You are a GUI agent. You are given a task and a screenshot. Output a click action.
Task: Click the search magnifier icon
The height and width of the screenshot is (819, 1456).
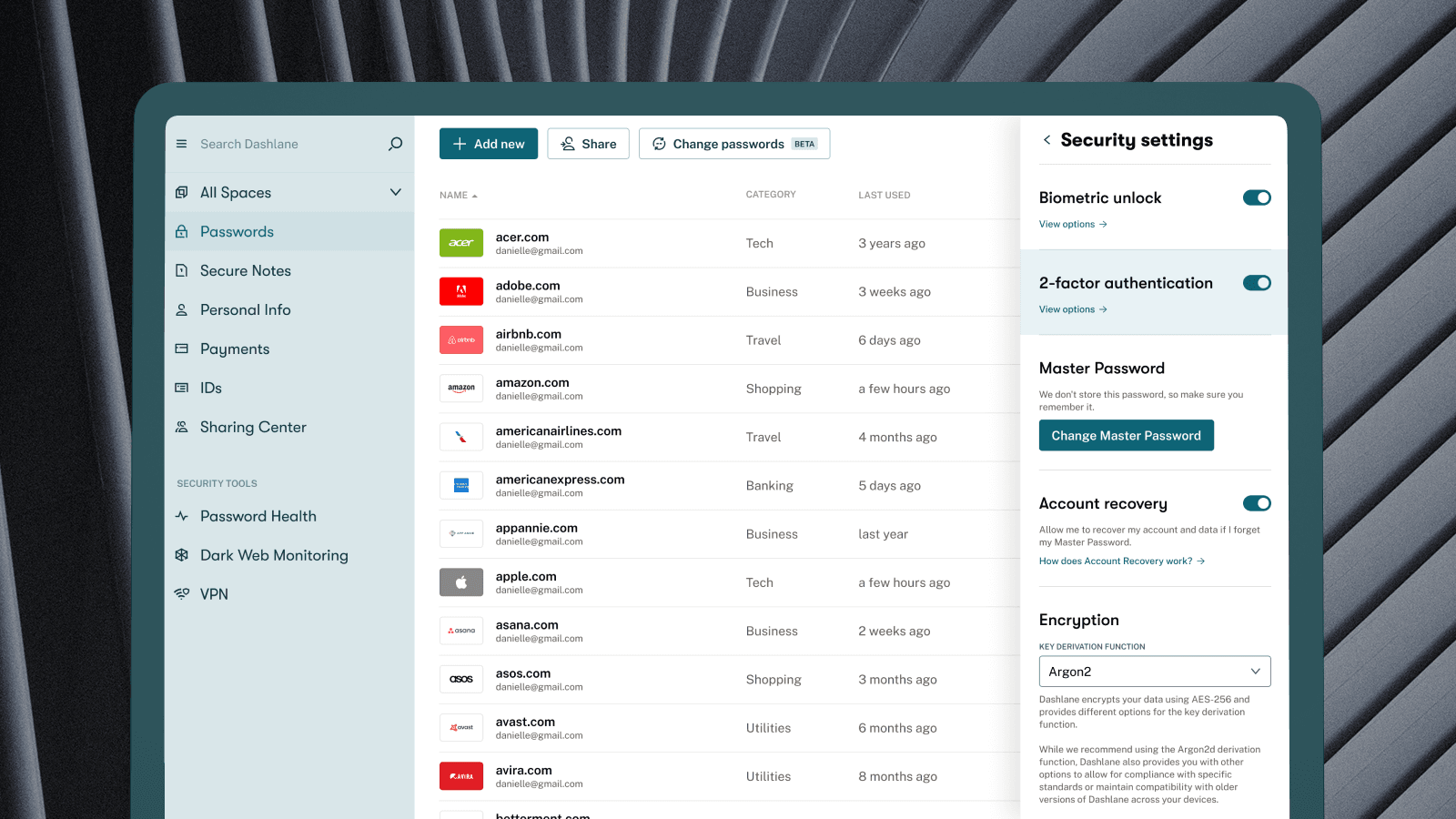(395, 144)
